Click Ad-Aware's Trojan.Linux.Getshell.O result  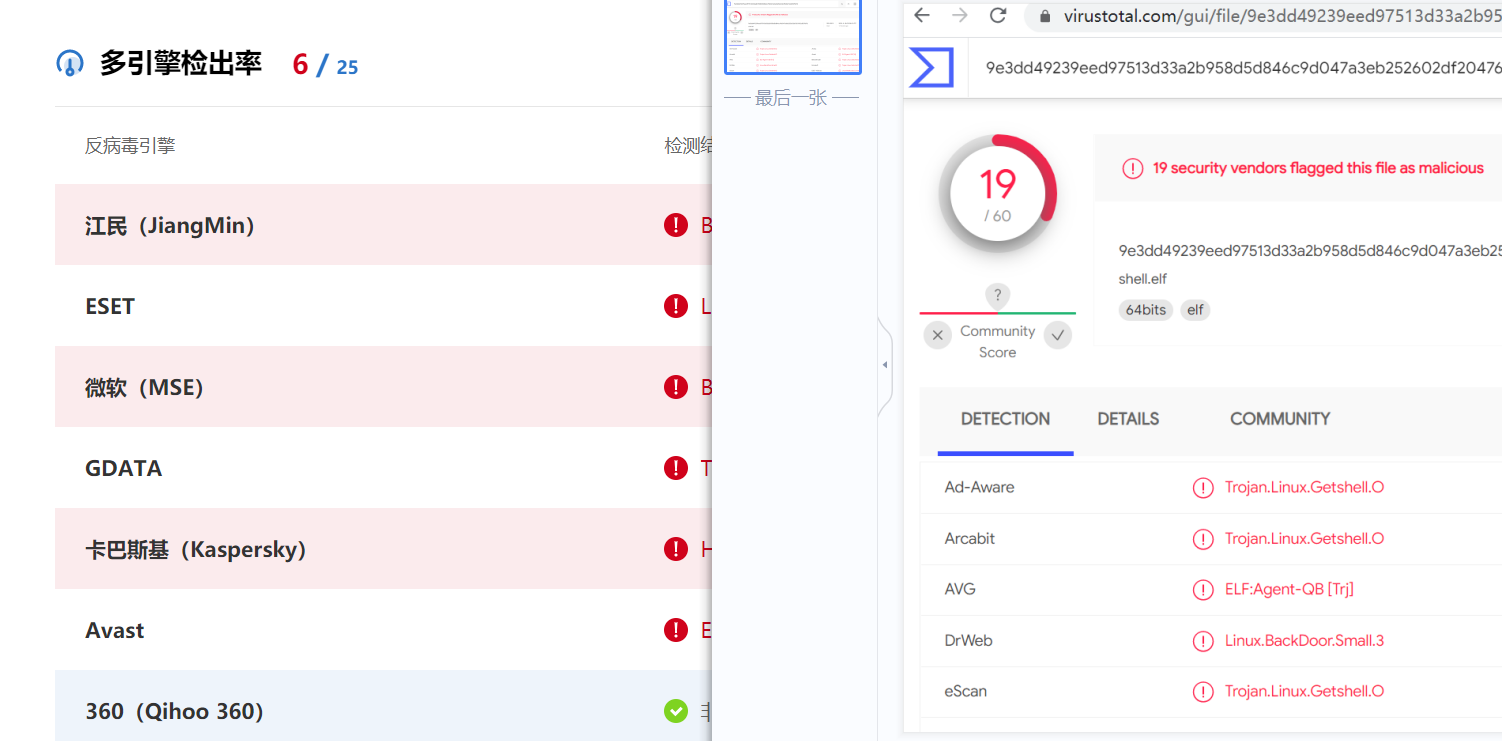tap(1304, 487)
